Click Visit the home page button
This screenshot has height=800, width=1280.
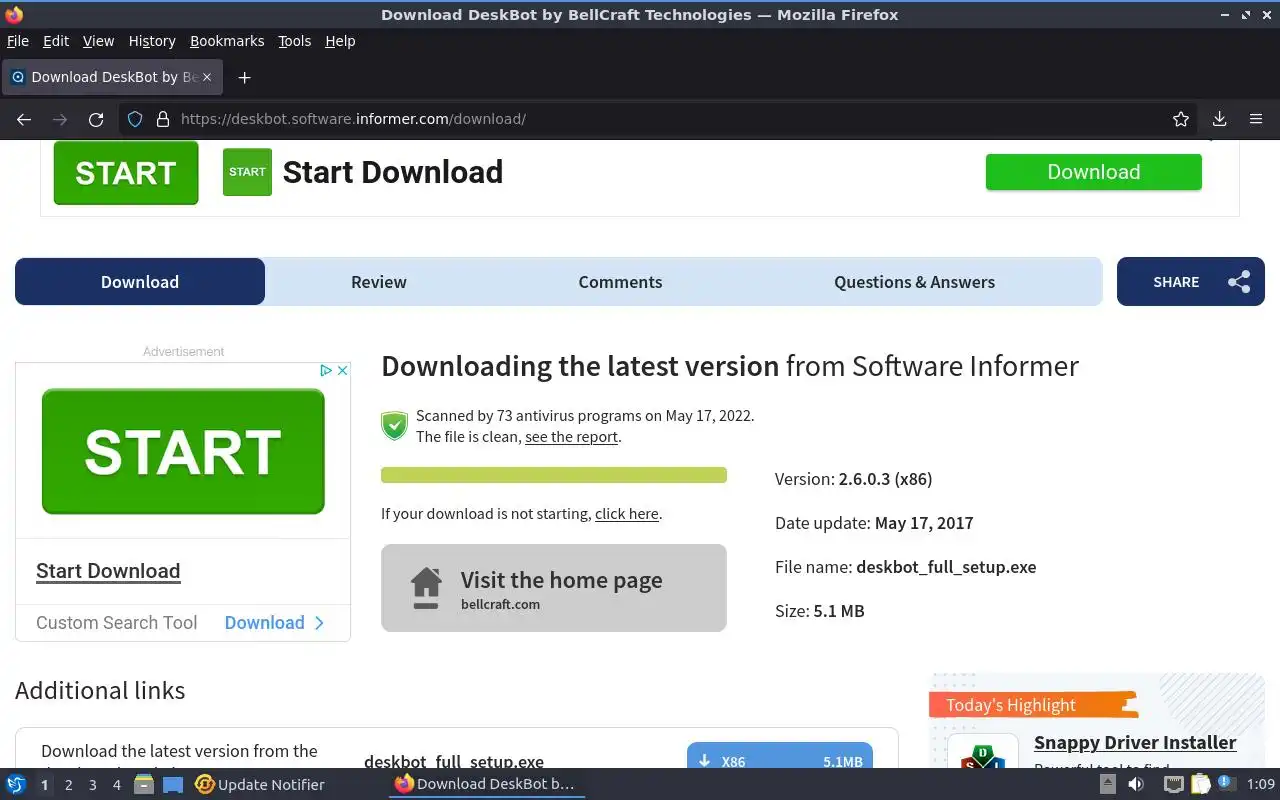554,588
